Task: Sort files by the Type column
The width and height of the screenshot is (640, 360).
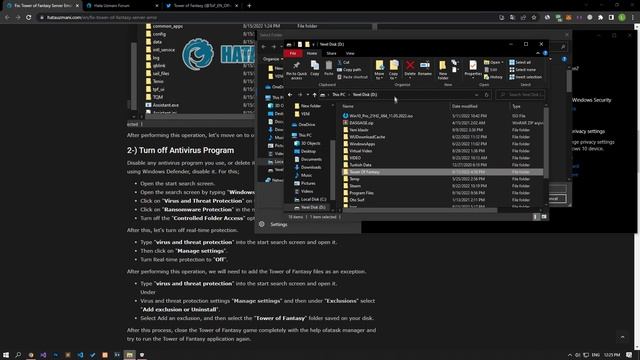Action: coord(516,106)
